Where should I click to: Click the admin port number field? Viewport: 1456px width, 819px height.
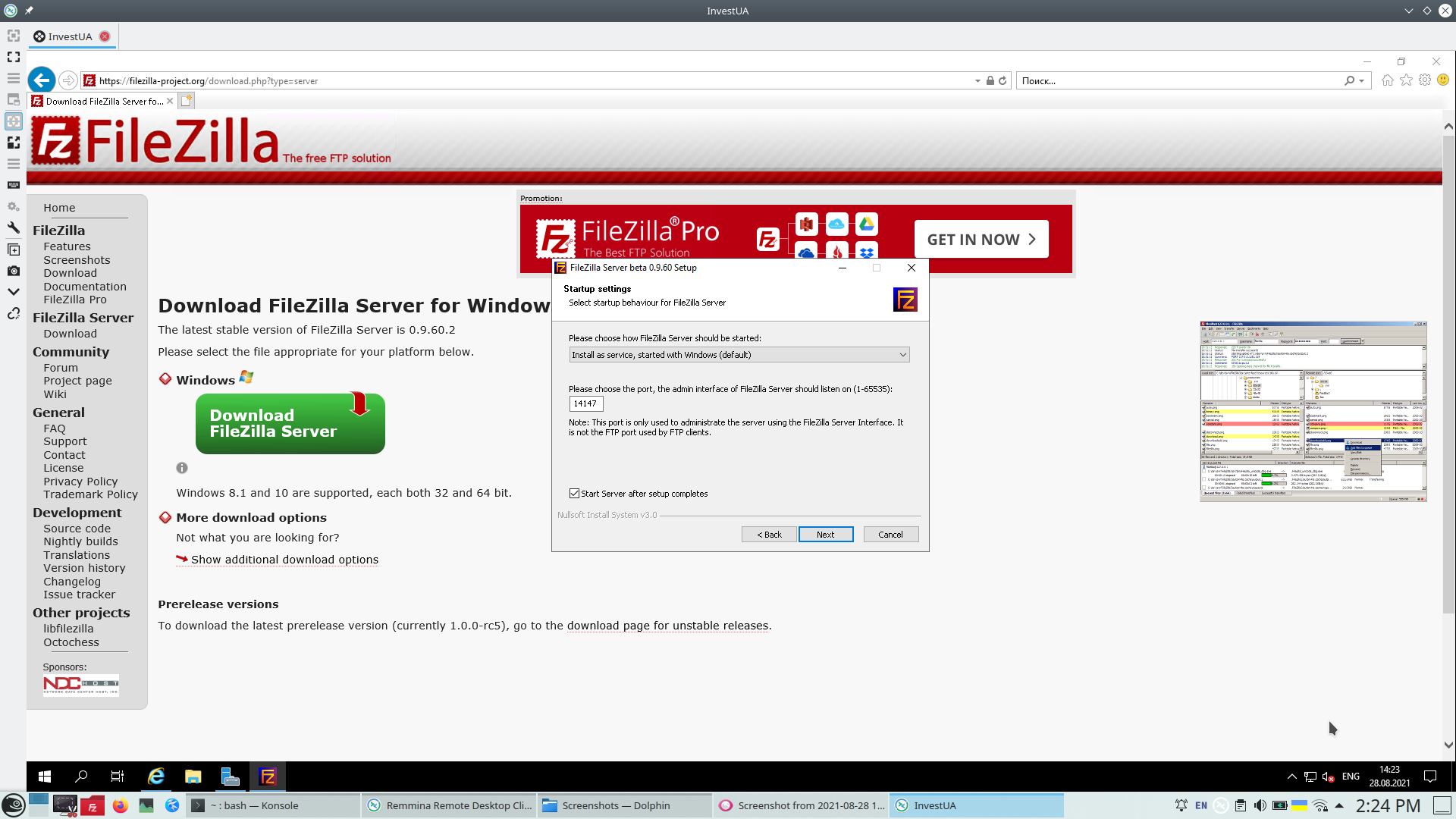(585, 404)
